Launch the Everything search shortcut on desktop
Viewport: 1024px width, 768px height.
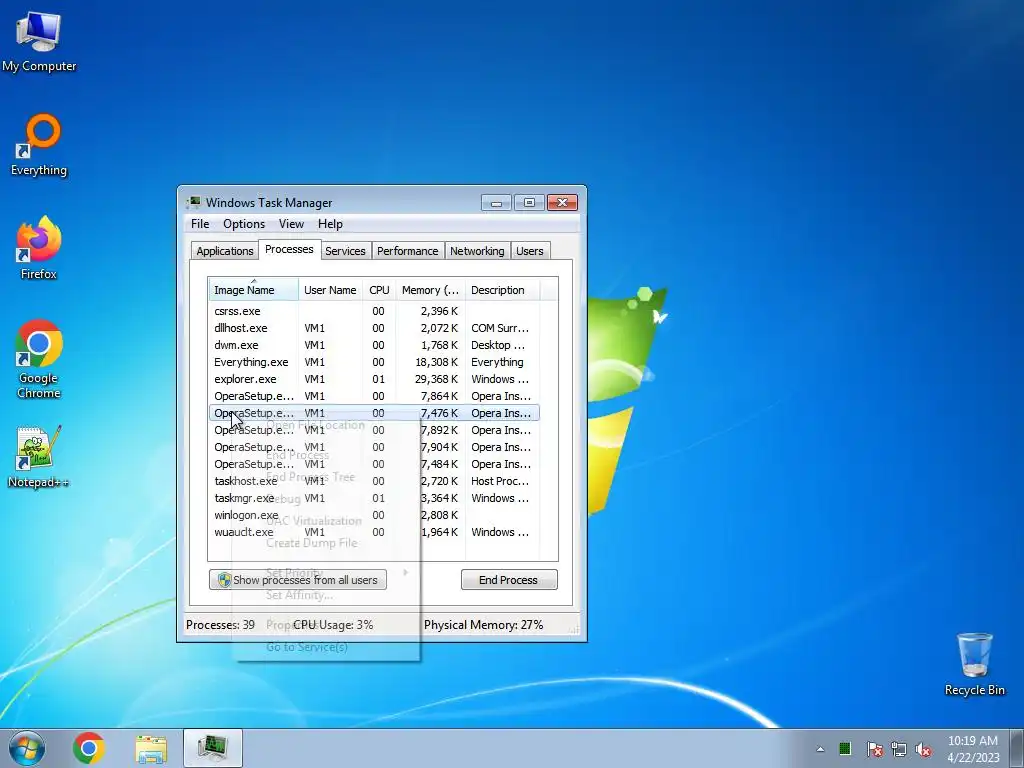coord(39,145)
